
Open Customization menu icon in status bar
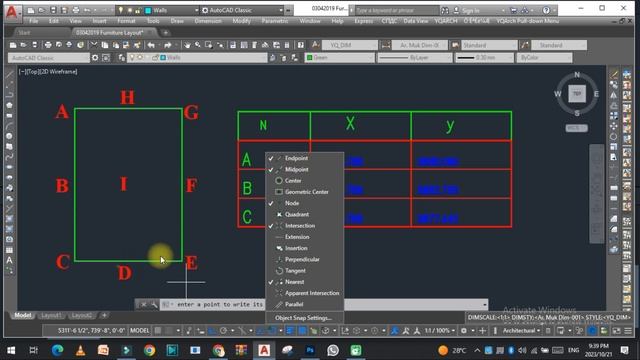pyautogui.click(x=628, y=331)
